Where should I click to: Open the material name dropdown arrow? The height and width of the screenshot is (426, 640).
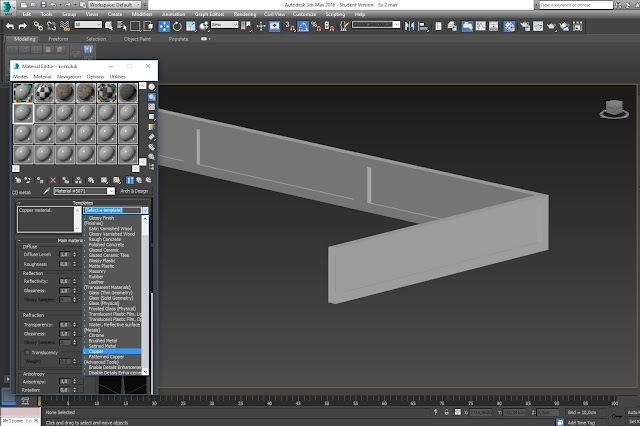pyautogui.click(x=111, y=190)
